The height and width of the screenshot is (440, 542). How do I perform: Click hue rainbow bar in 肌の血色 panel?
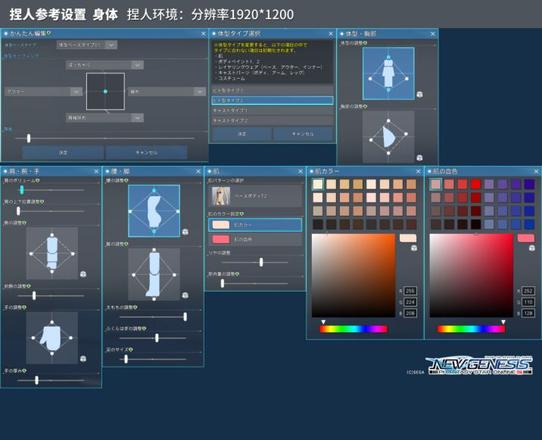coord(471,329)
